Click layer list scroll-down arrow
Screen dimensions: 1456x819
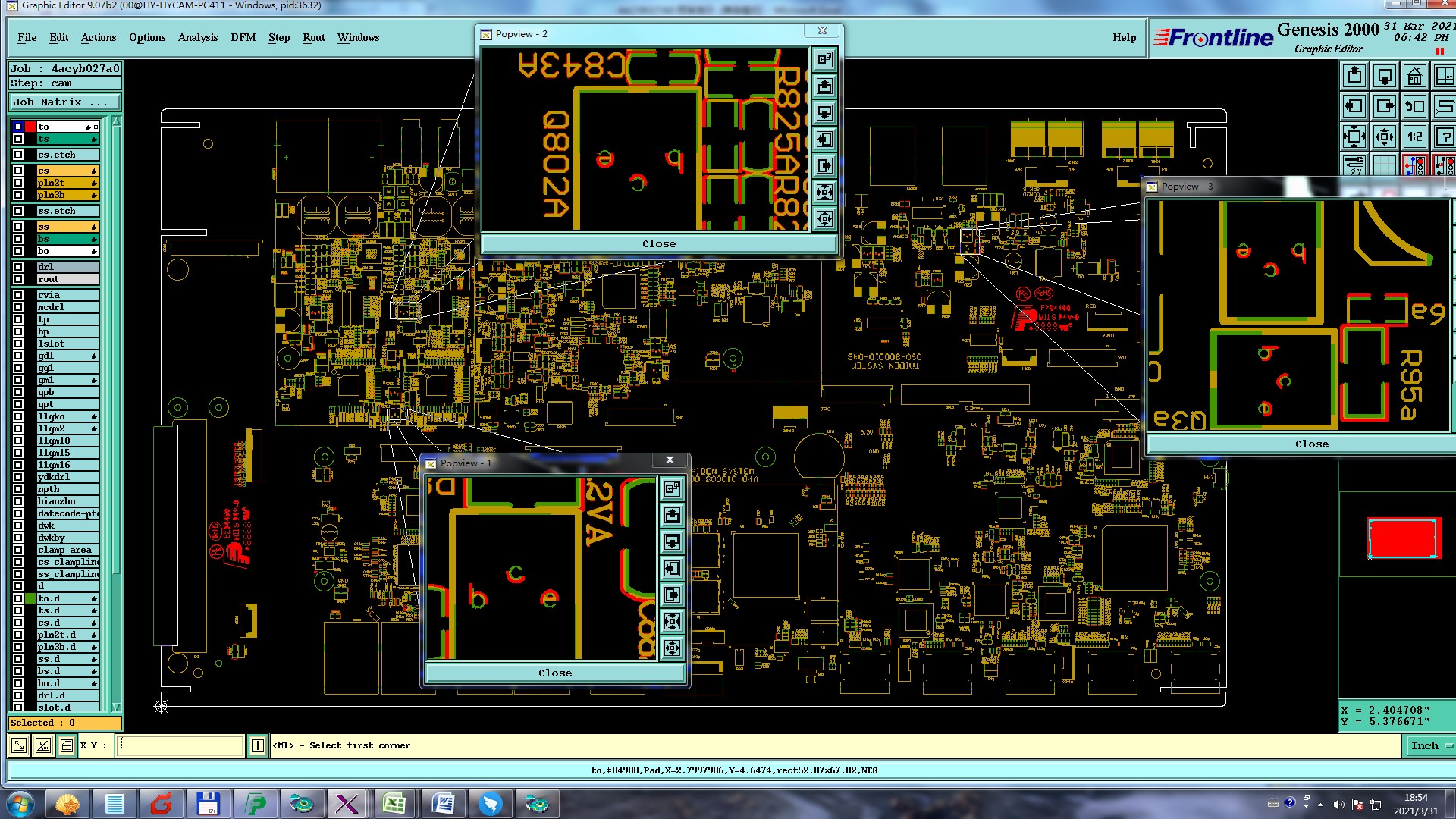[x=116, y=707]
